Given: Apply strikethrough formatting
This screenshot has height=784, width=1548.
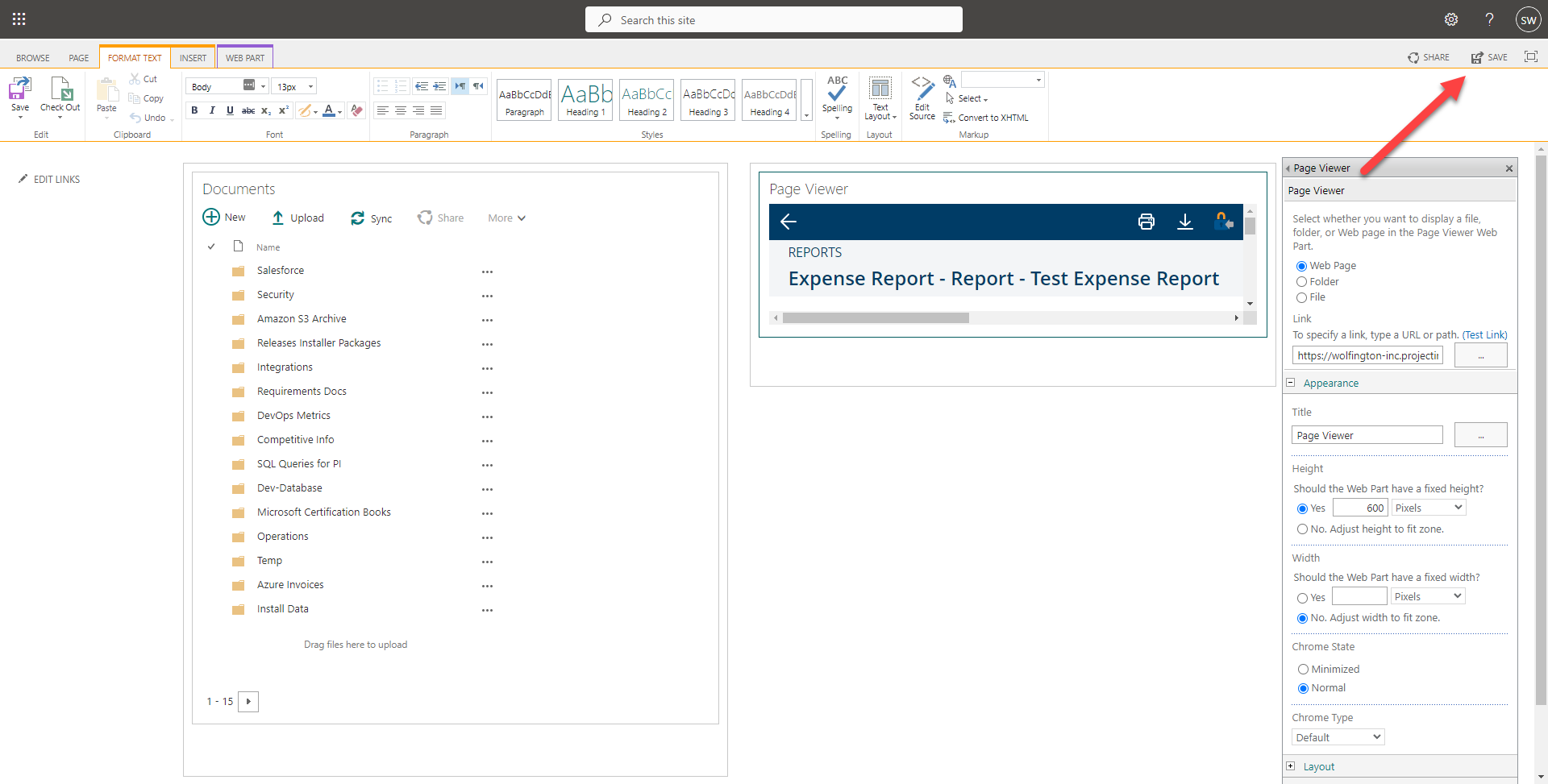Looking at the screenshot, I should (248, 110).
